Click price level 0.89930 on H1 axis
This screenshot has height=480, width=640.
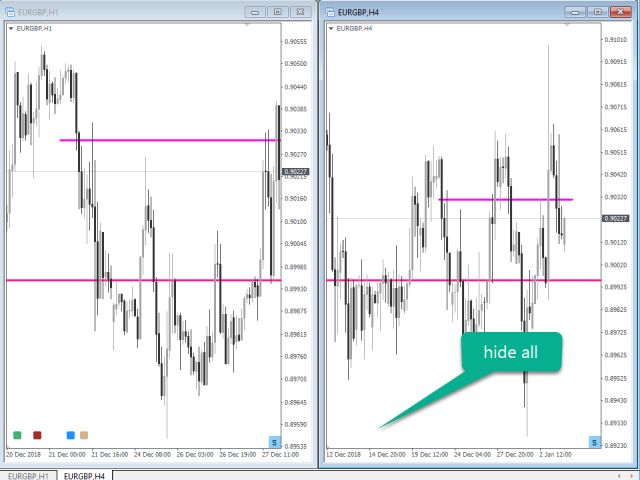click(x=296, y=289)
